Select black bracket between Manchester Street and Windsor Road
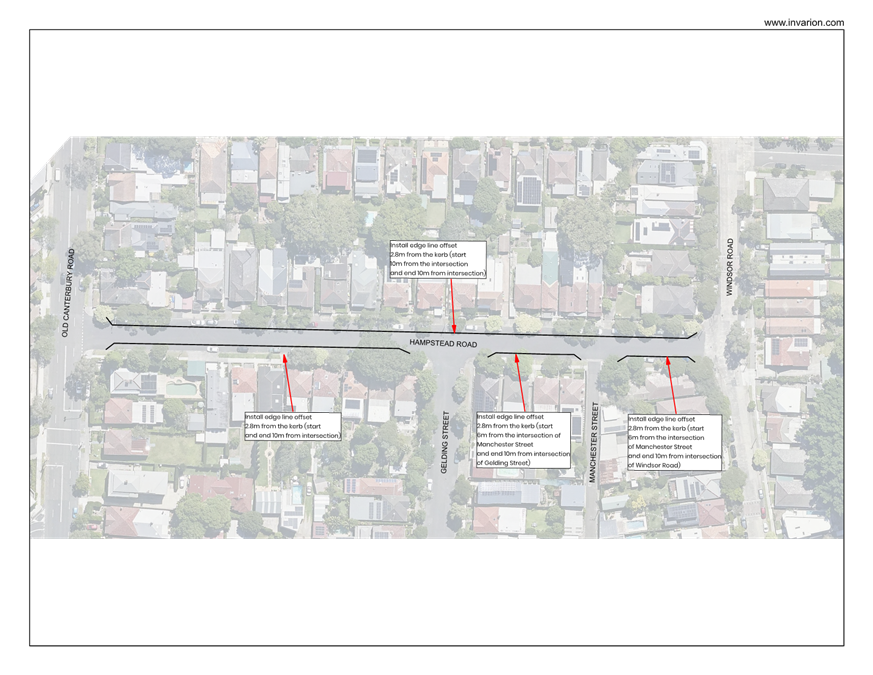Image resolution: width=873 pixels, height=675 pixels. pyautogui.click(x=655, y=356)
